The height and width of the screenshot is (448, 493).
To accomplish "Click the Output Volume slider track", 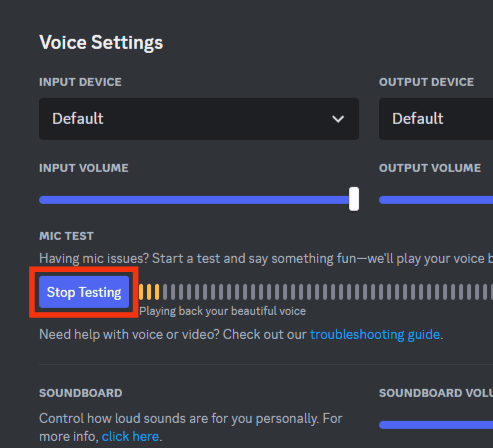I will (436, 200).
